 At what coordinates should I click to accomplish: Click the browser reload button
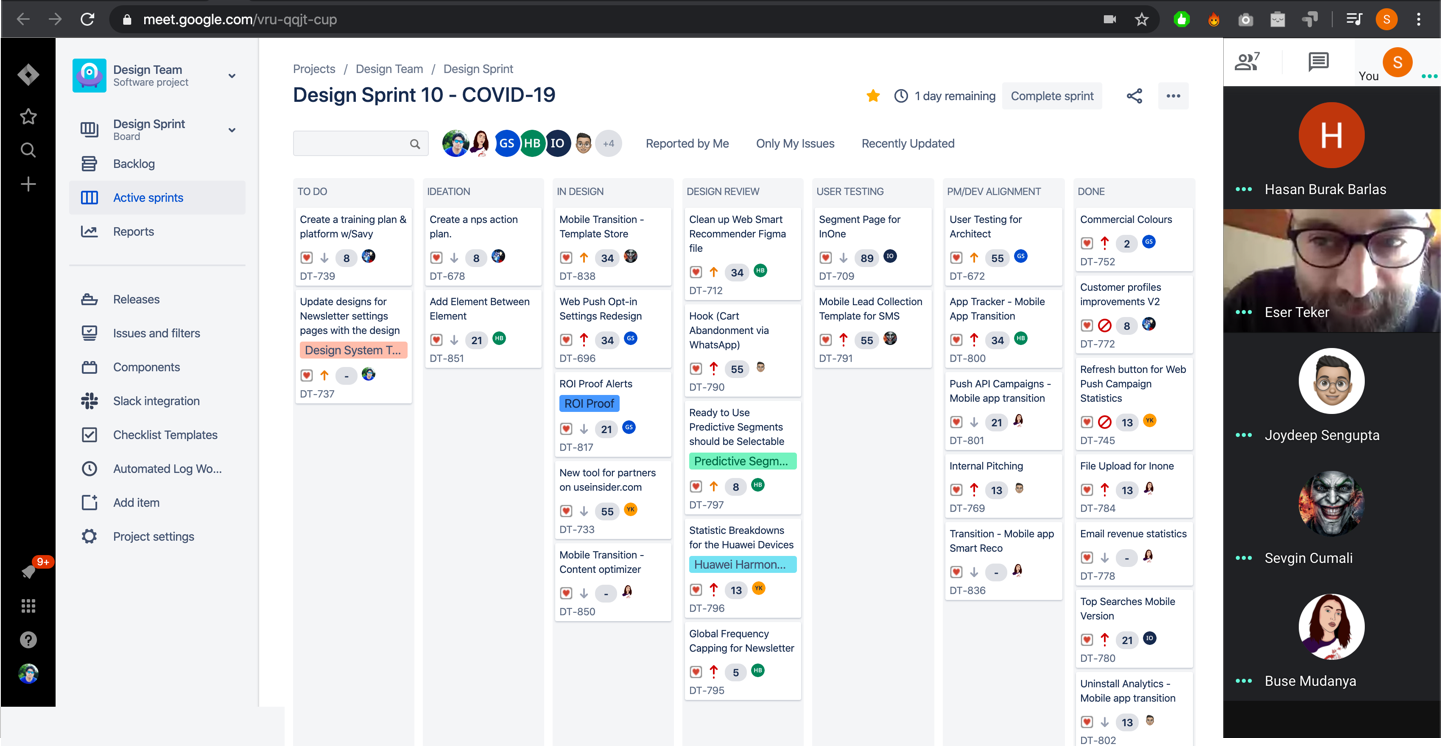[88, 19]
